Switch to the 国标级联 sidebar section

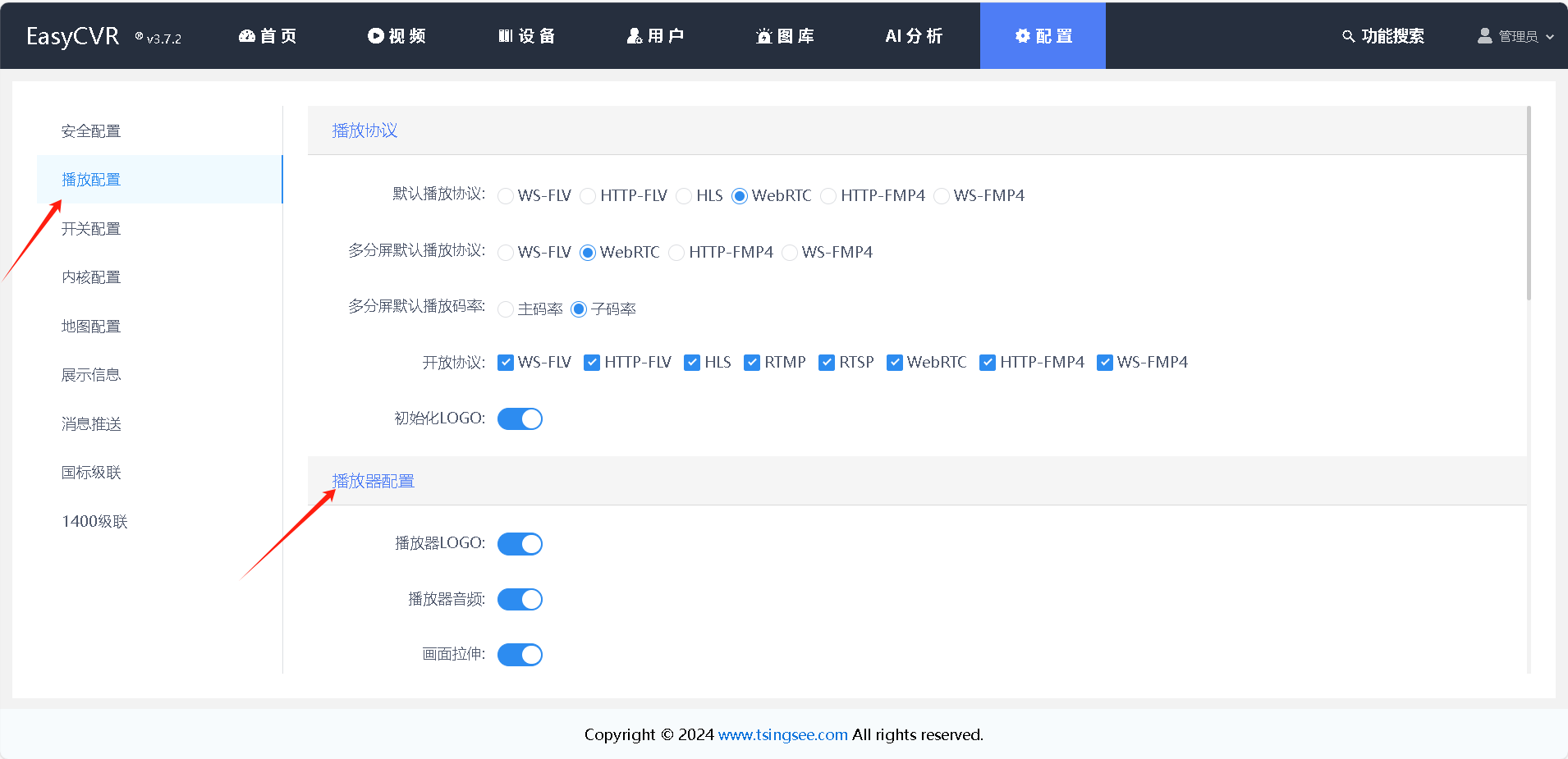91,472
